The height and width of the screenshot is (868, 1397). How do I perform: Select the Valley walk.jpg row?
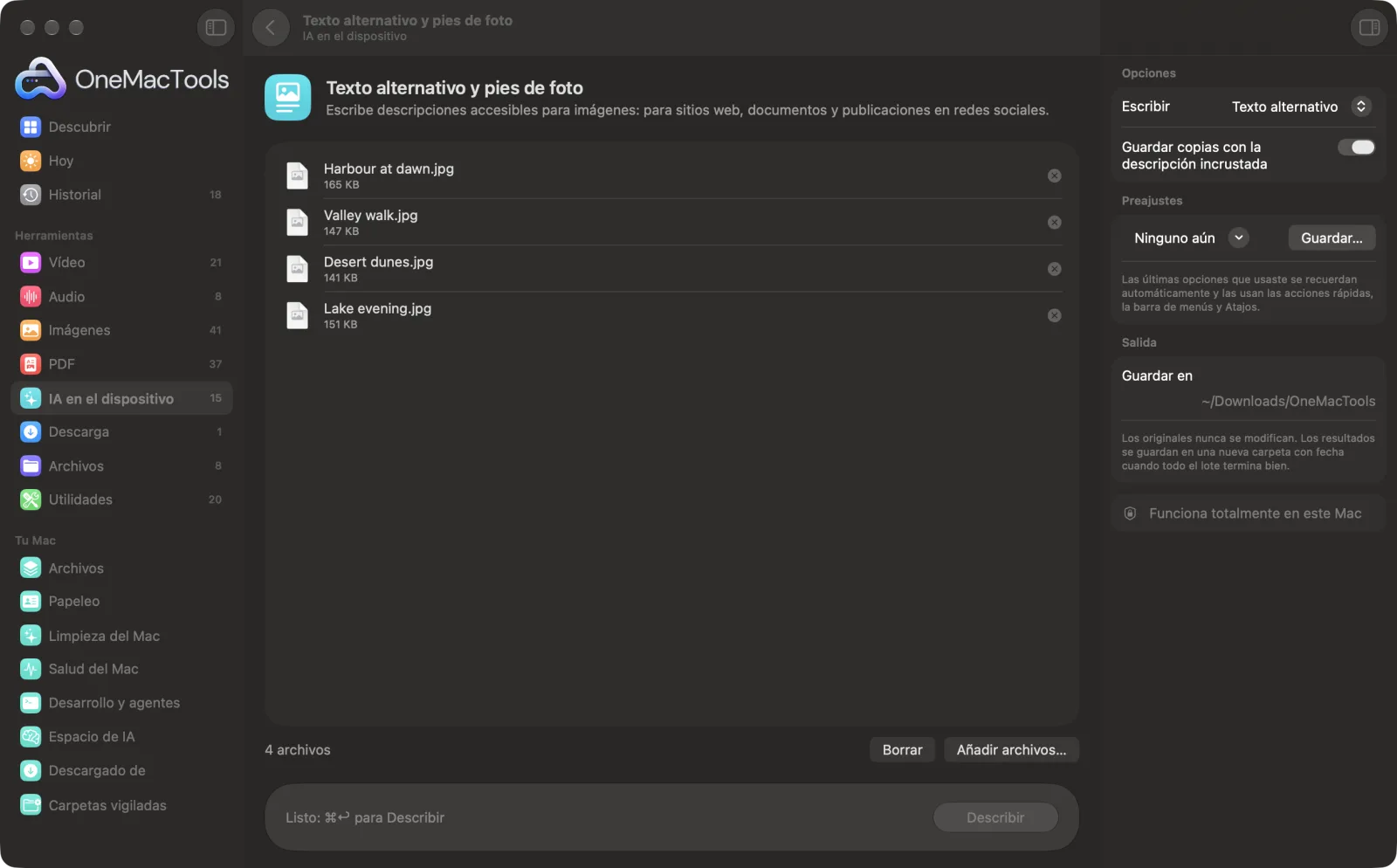click(x=671, y=223)
